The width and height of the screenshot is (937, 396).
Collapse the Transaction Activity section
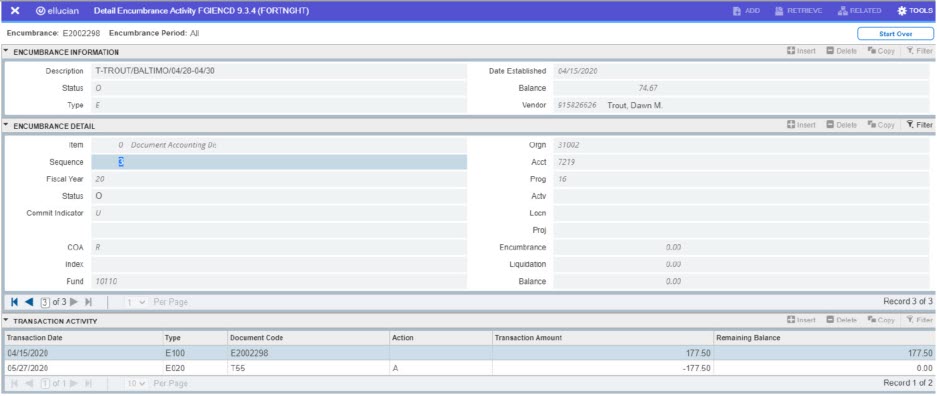[x=6, y=321]
